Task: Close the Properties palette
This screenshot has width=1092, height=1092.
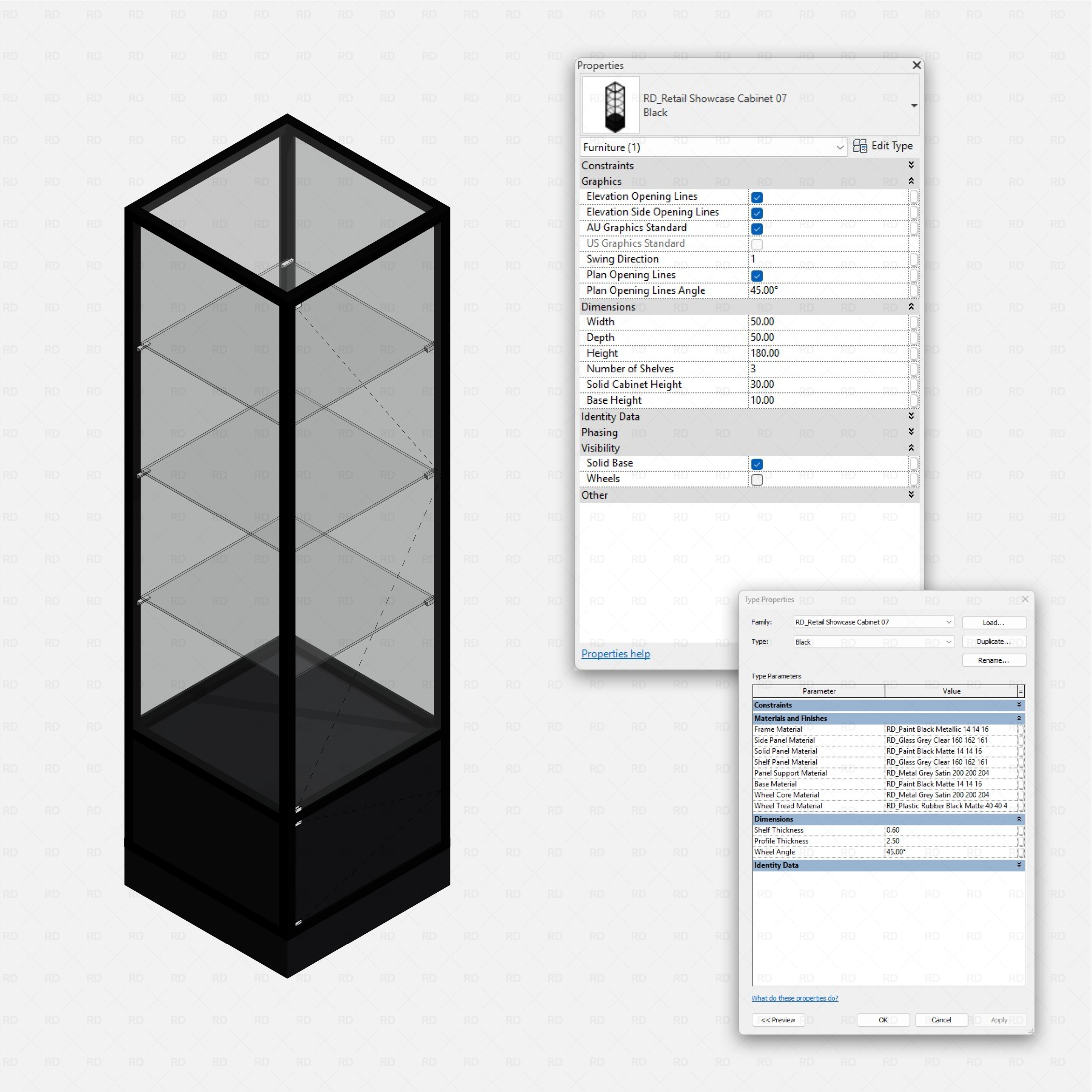Action: pos(917,66)
